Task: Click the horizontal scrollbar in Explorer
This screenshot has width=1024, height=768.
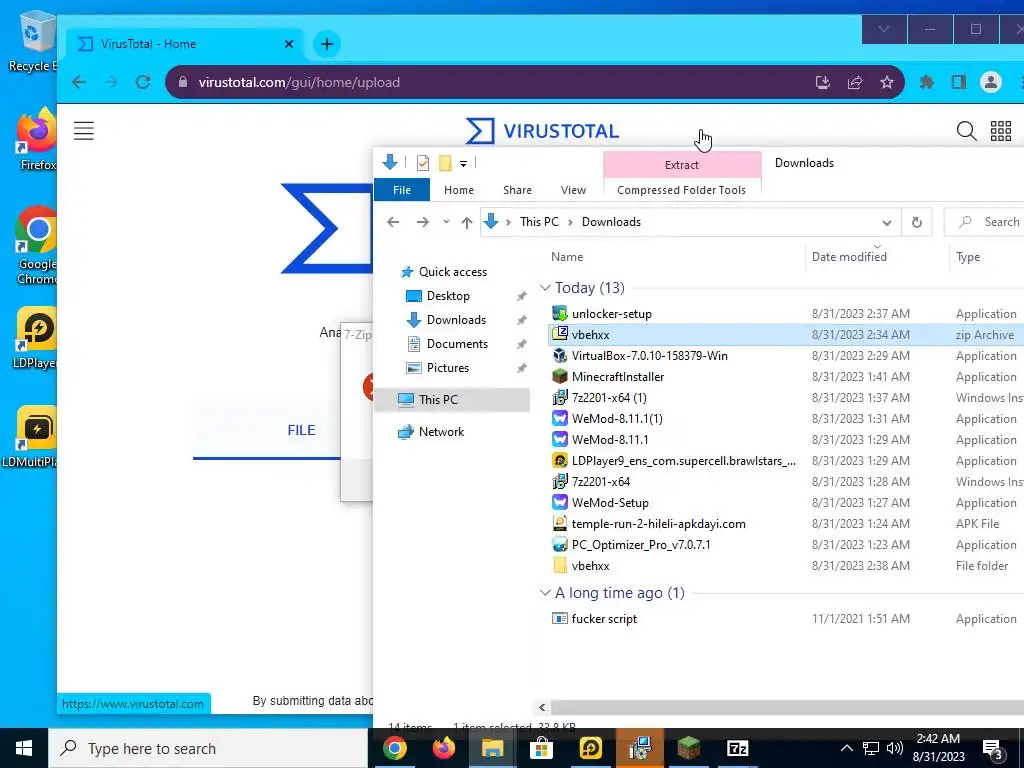Action: [788, 707]
